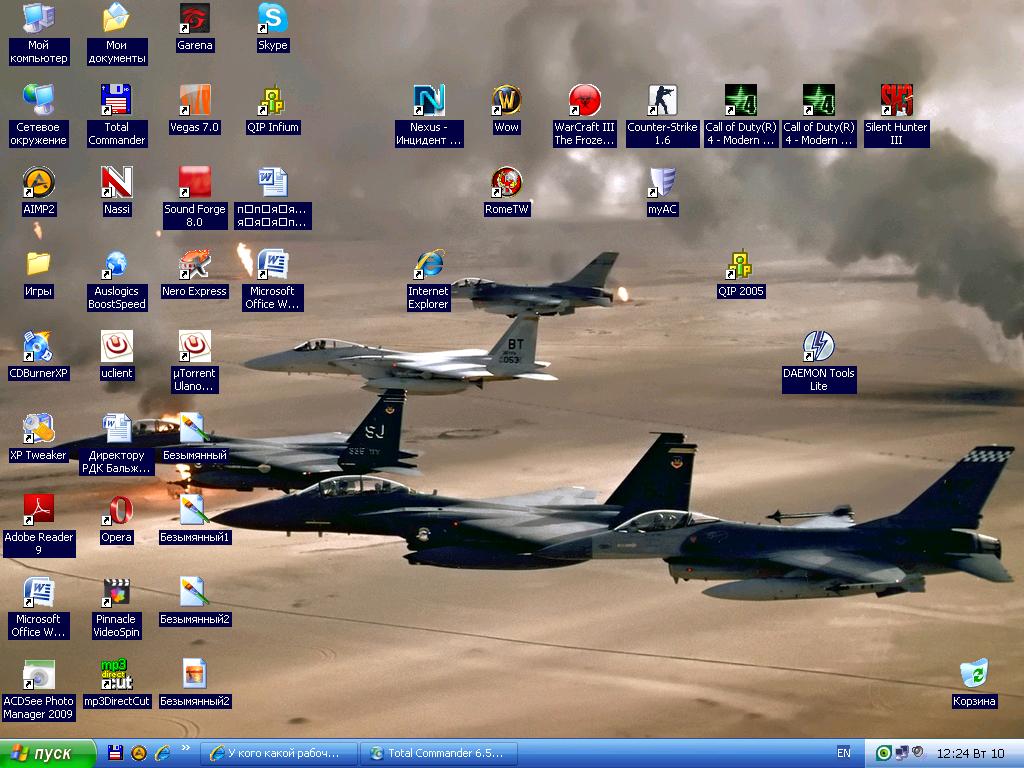Click the Opera browser shortcut

pyautogui.click(x=116, y=511)
